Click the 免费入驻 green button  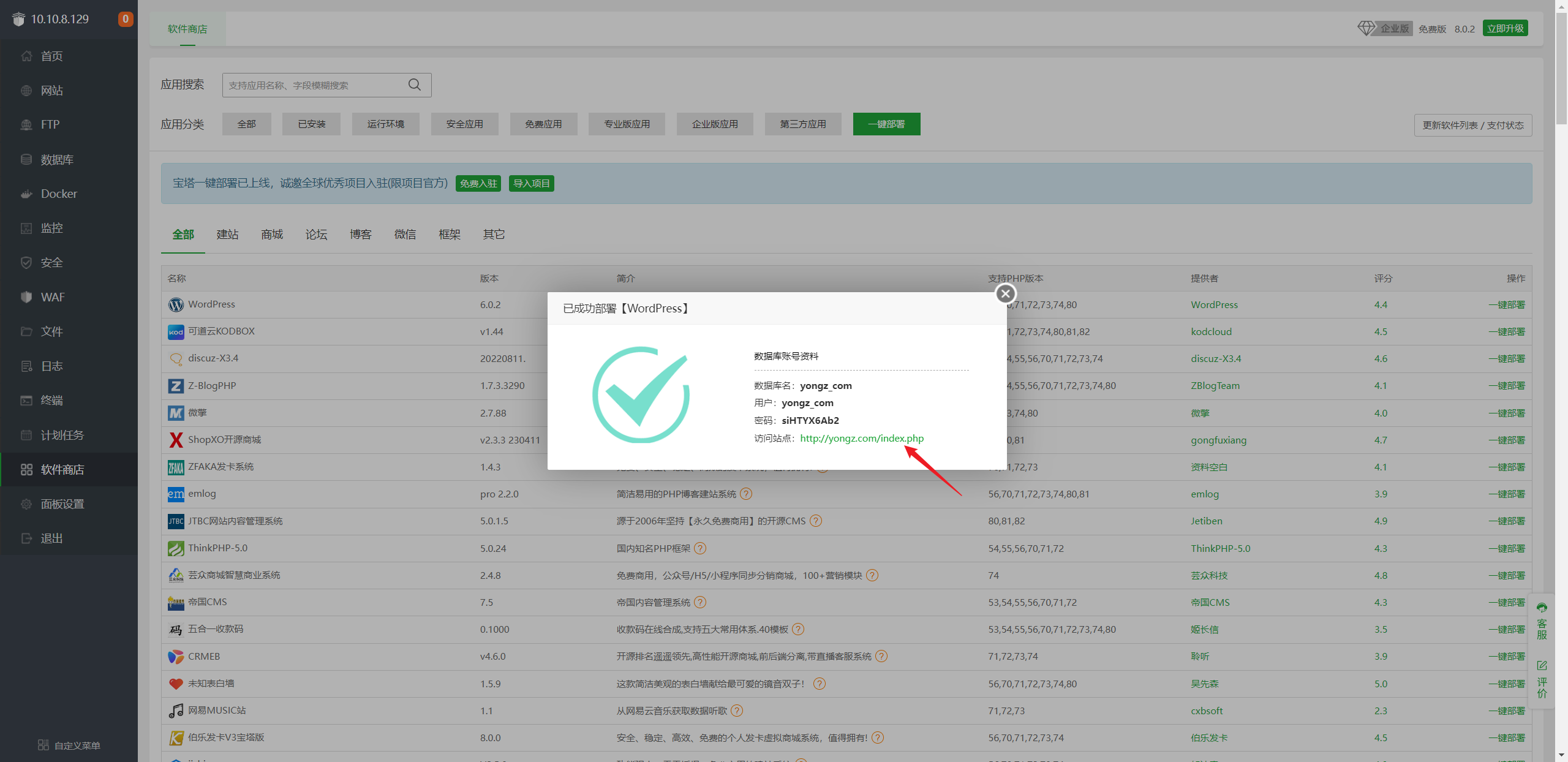(x=478, y=184)
